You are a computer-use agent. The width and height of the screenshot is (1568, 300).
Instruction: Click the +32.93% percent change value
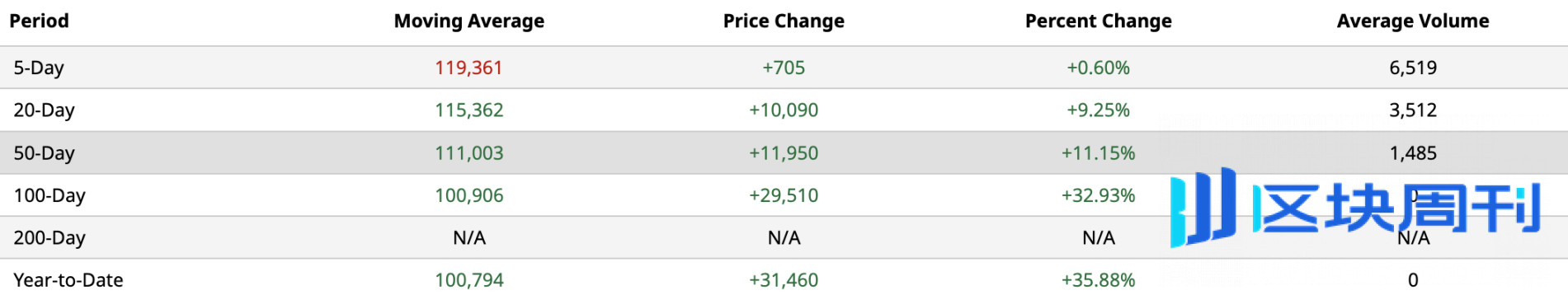[1098, 195]
